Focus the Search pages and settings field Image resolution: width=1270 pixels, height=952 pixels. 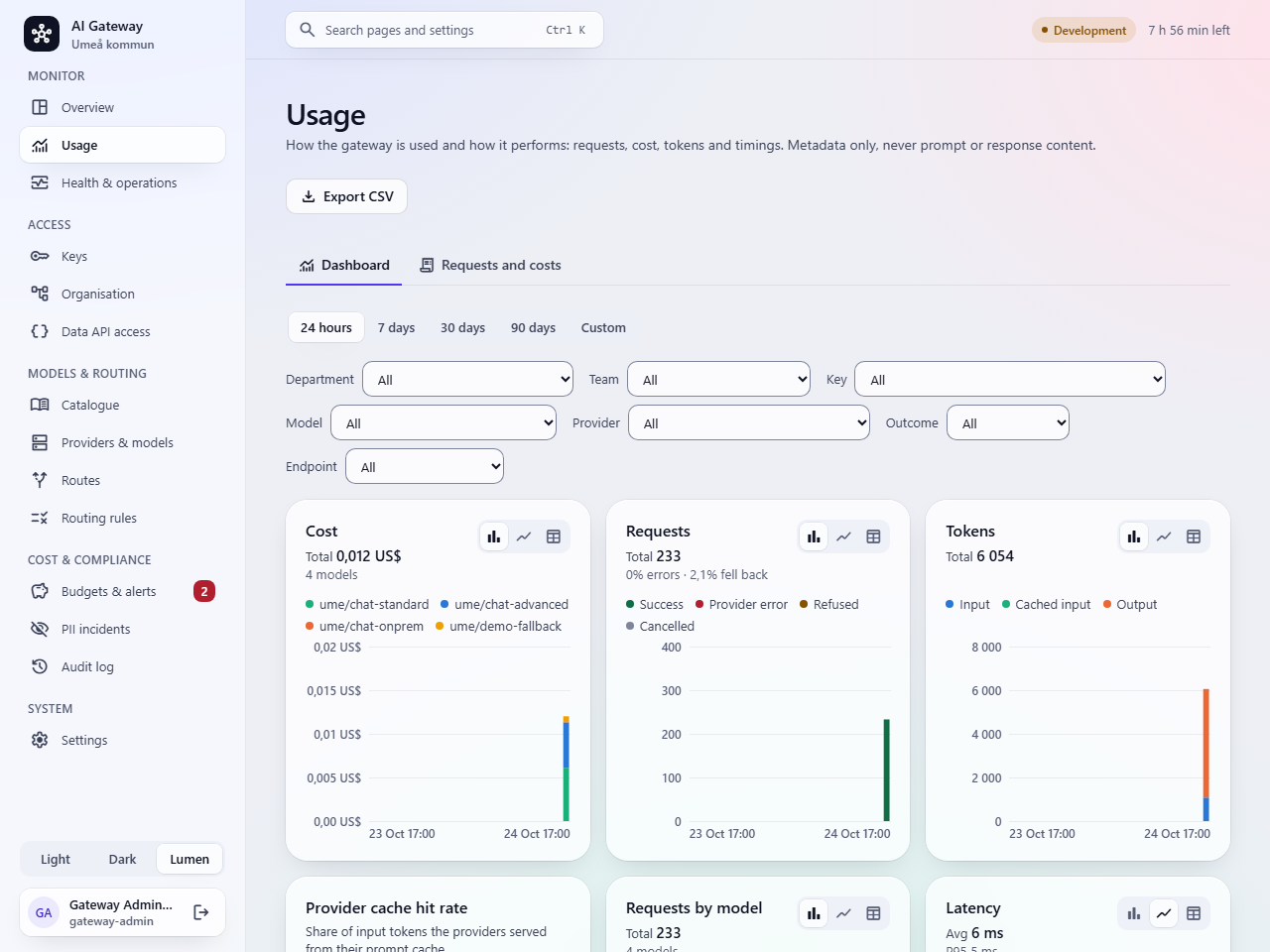(444, 30)
